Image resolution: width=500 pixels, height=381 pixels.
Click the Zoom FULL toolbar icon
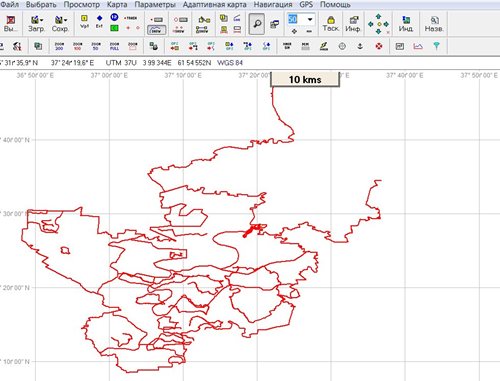tap(114, 46)
